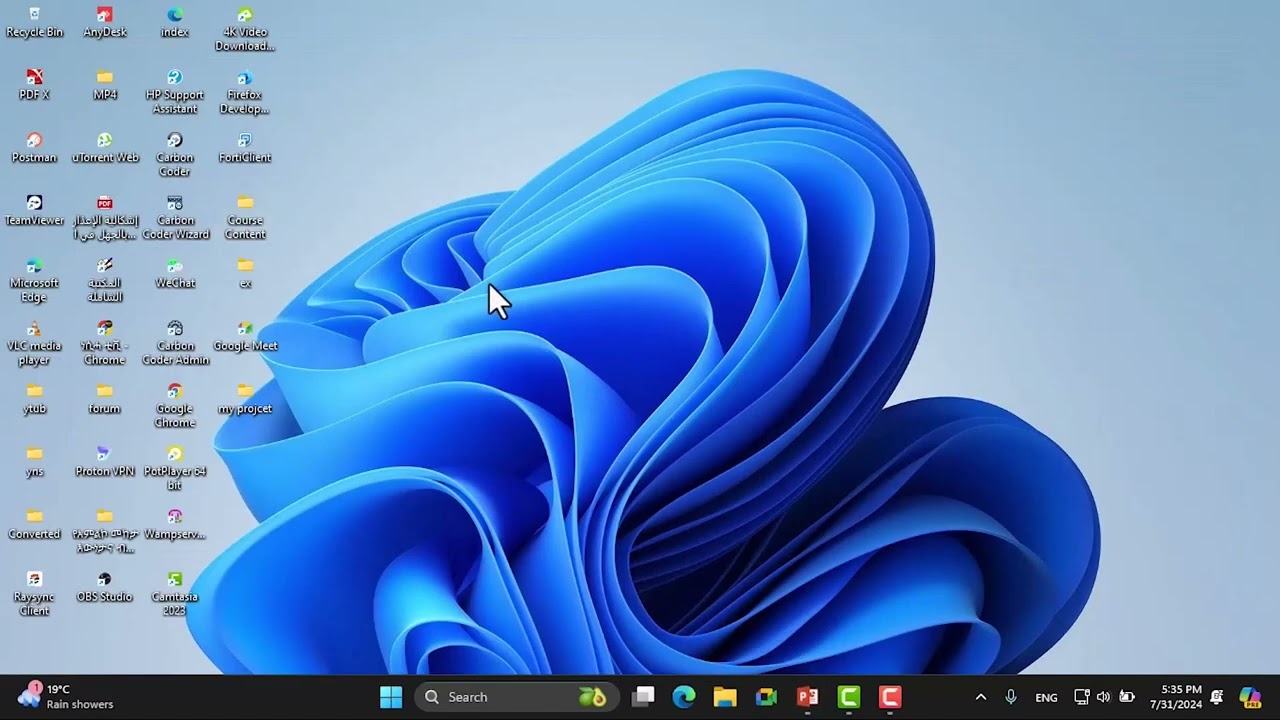Select the HP Support Assistant icon

tap(175, 93)
